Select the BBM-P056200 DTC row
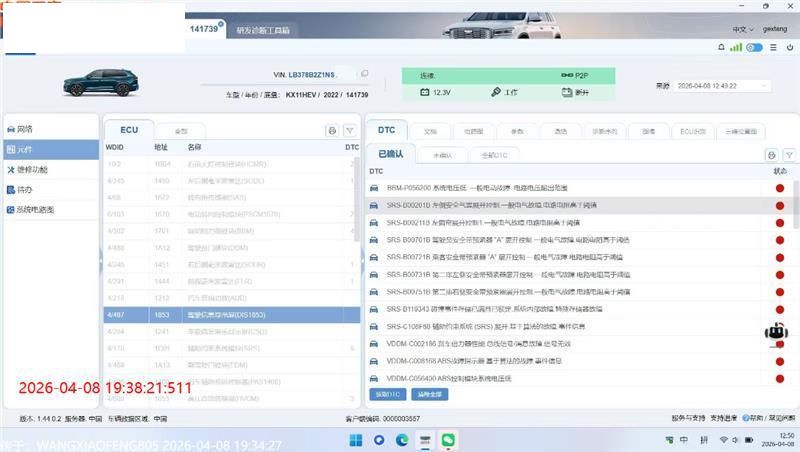Viewport: 800px width, 452px height. point(570,187)
